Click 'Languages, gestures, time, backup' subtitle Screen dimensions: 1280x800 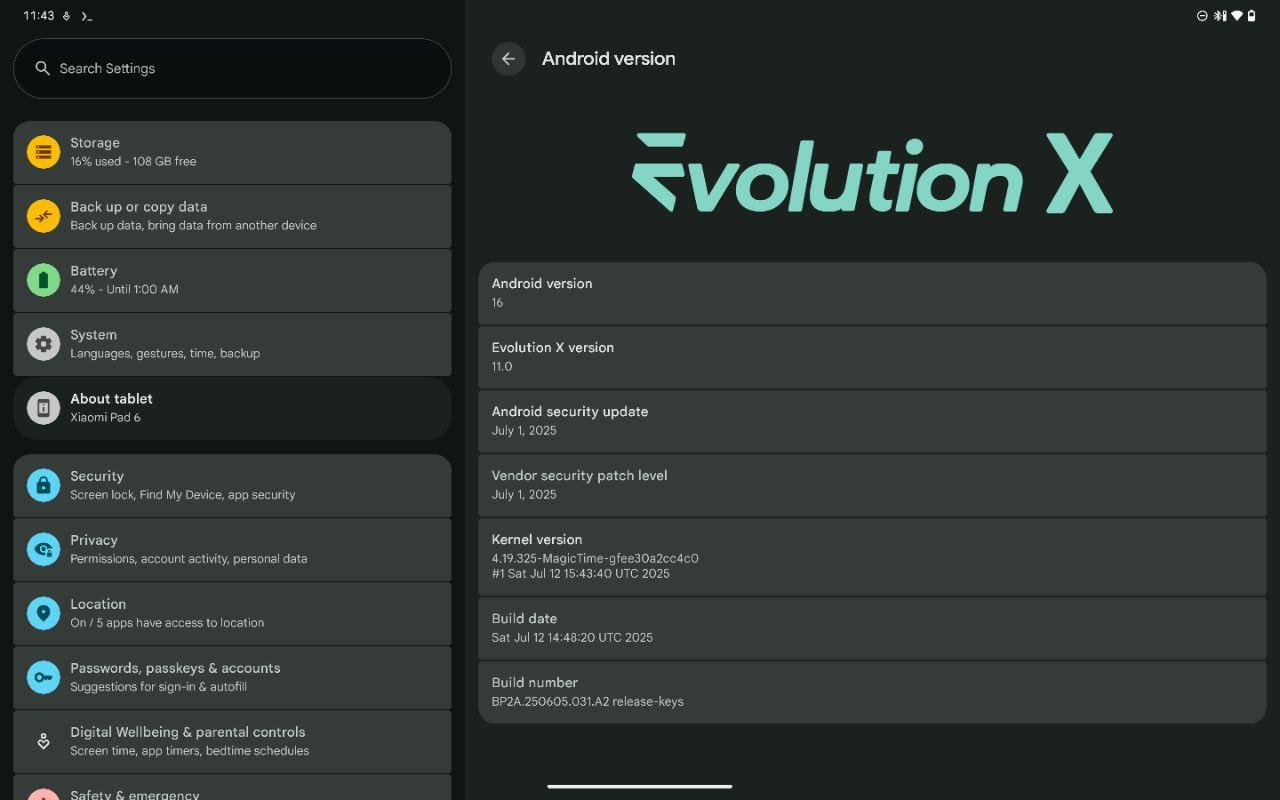tap(165, 353)
